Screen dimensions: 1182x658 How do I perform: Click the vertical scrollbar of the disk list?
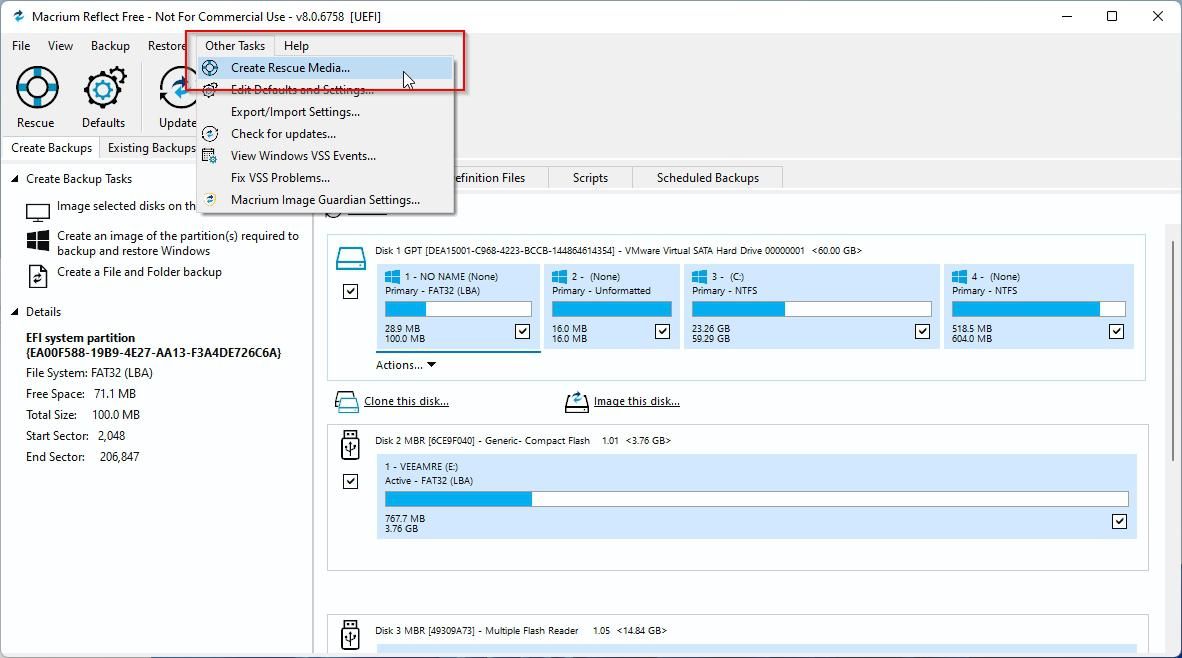(x=1173, y=350)
